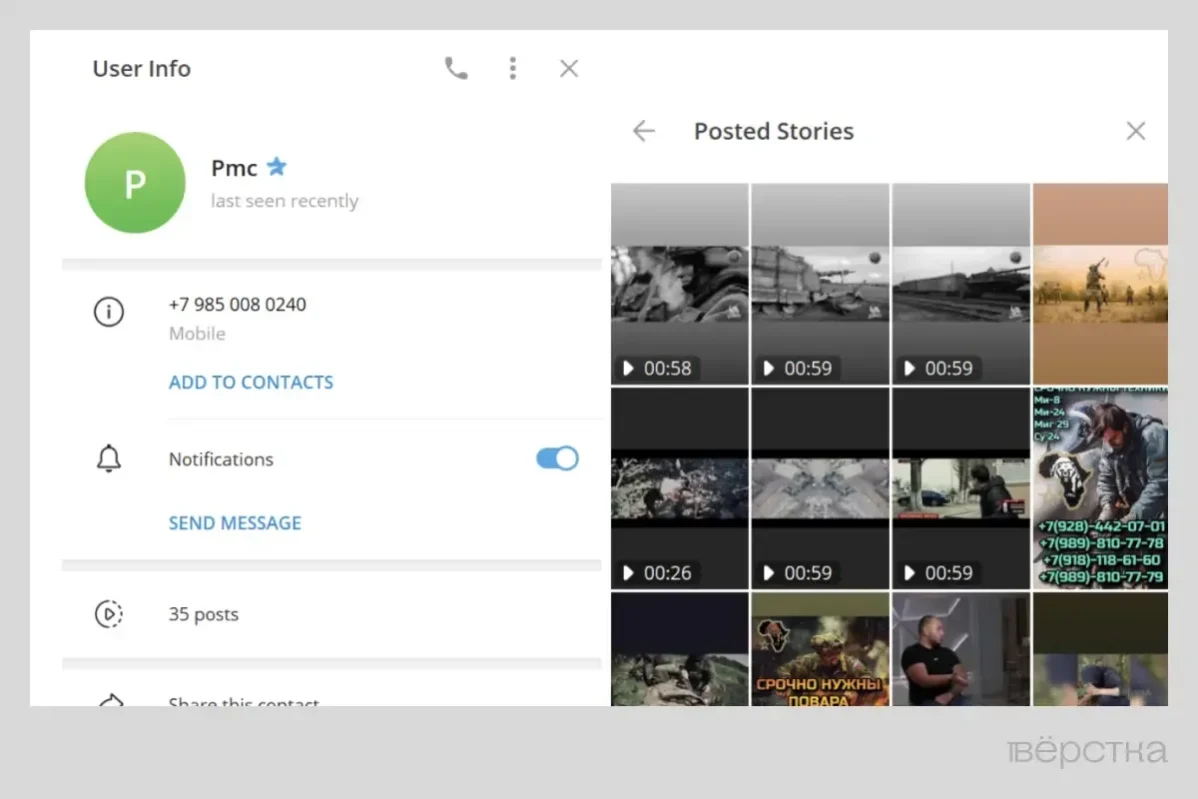Open the three-dot more options menu

pyautogui.click(x=513, y=68)
